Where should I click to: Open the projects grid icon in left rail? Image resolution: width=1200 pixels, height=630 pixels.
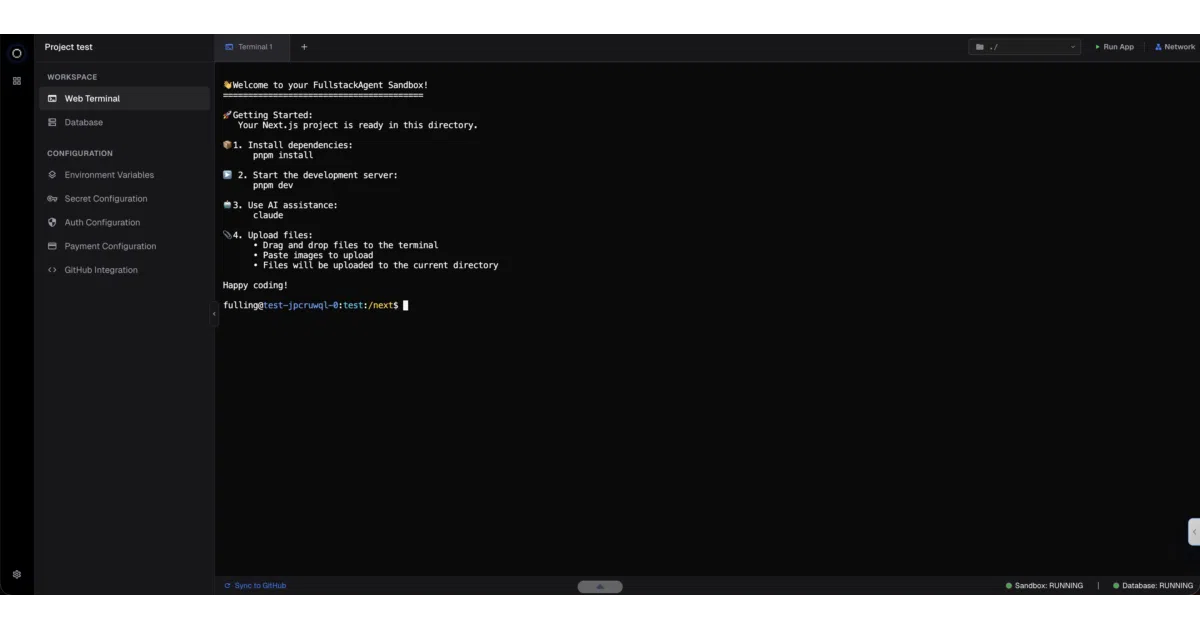16,81
